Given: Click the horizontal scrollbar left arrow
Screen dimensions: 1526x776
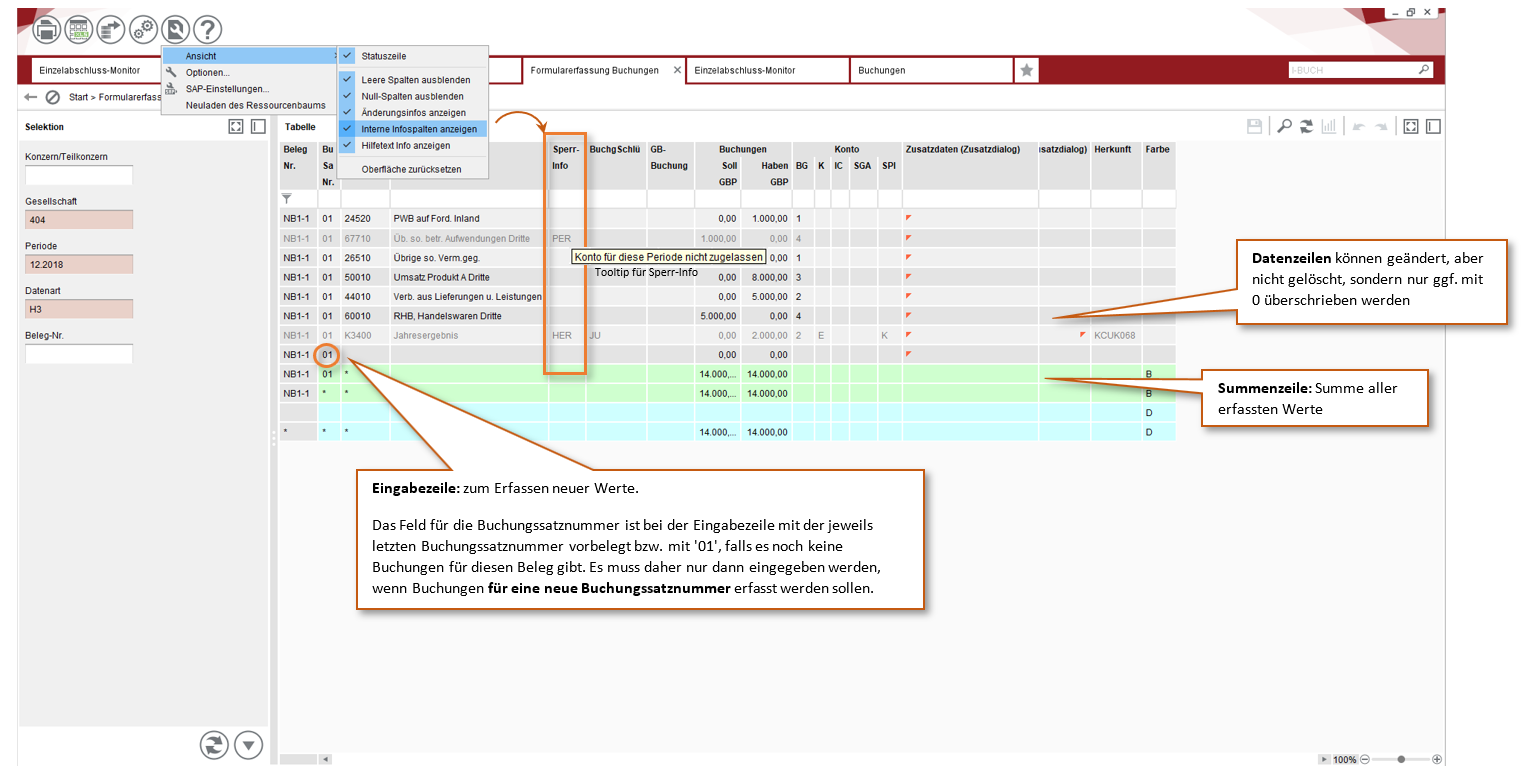Looking at the screenshot, I should click(x=325, y=760).
